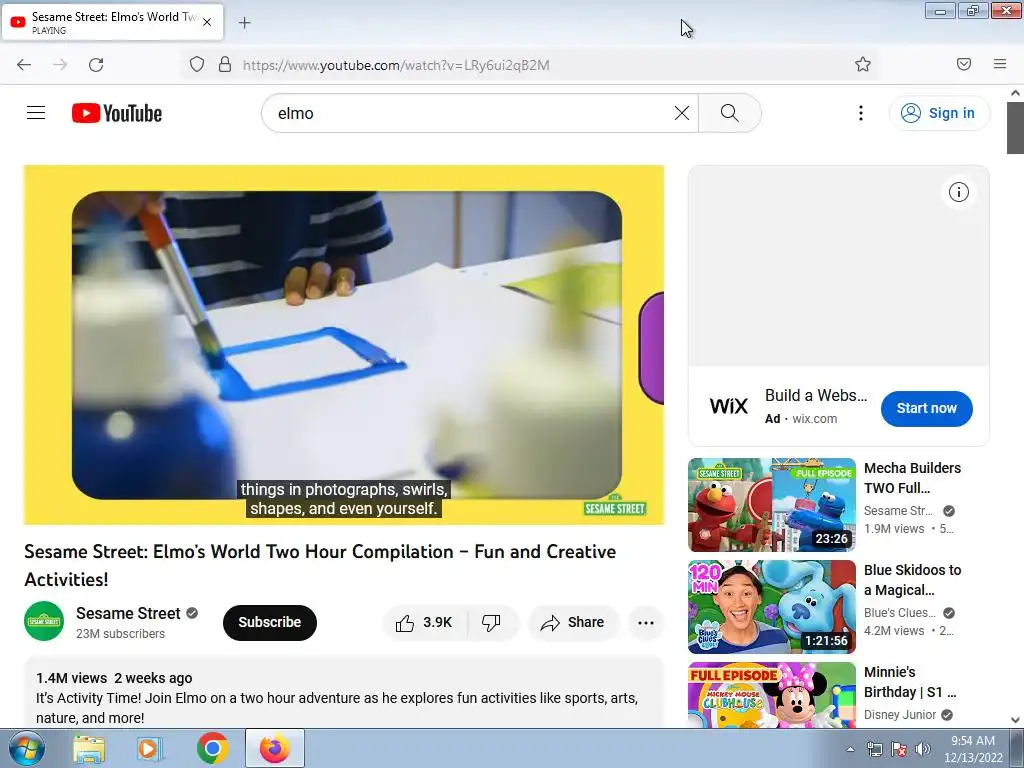
Task: Launch Windows Media Player from taskbar
Action: tap(150, 749)
